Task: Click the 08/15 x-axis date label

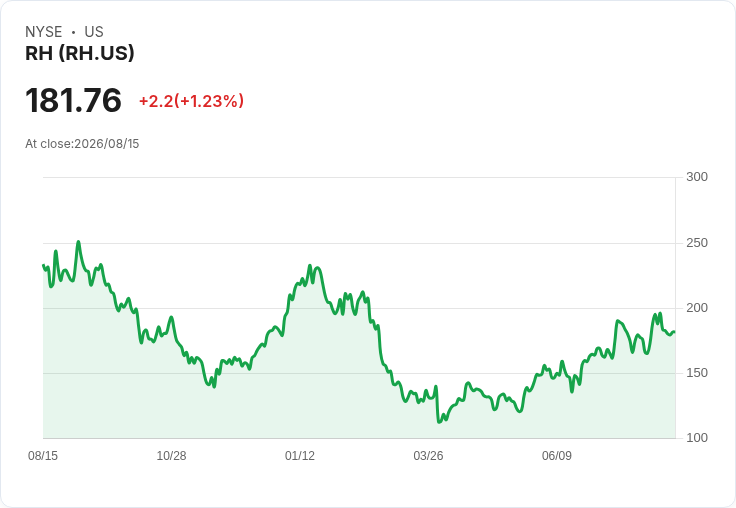Action: pos(43,455)
